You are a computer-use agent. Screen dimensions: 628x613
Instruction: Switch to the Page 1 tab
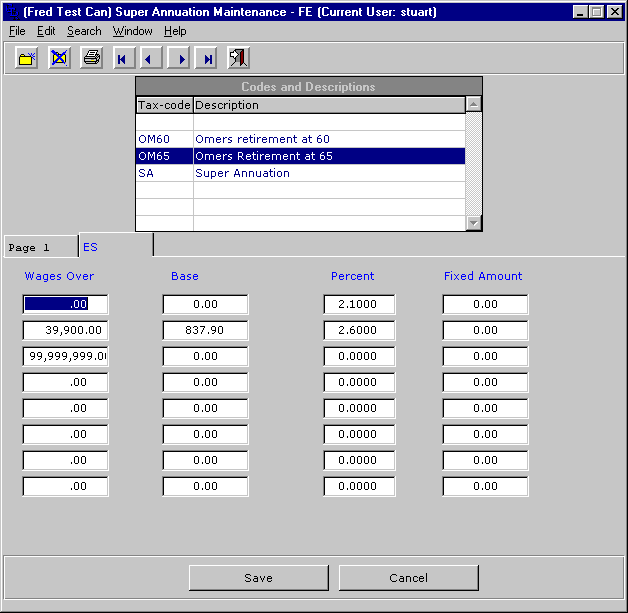pyautogui.click(x=39, y=247)
